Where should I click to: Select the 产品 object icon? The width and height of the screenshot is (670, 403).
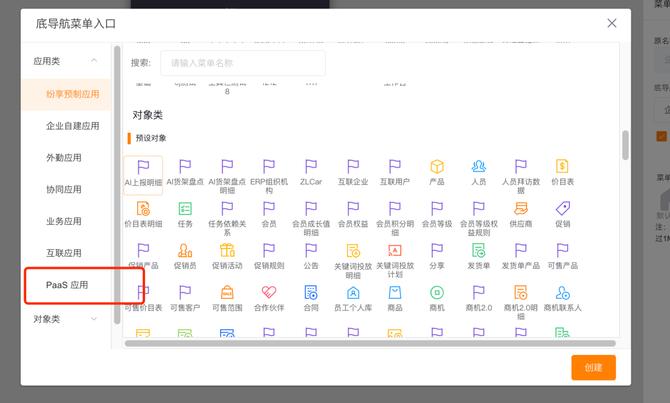(436, 167)
